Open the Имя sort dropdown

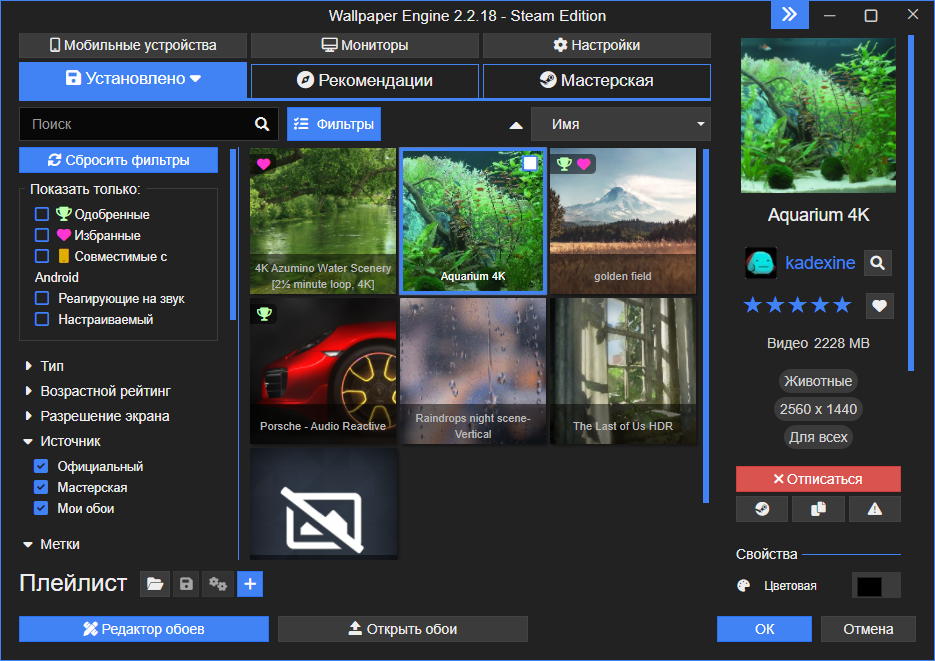click(620, 125)
